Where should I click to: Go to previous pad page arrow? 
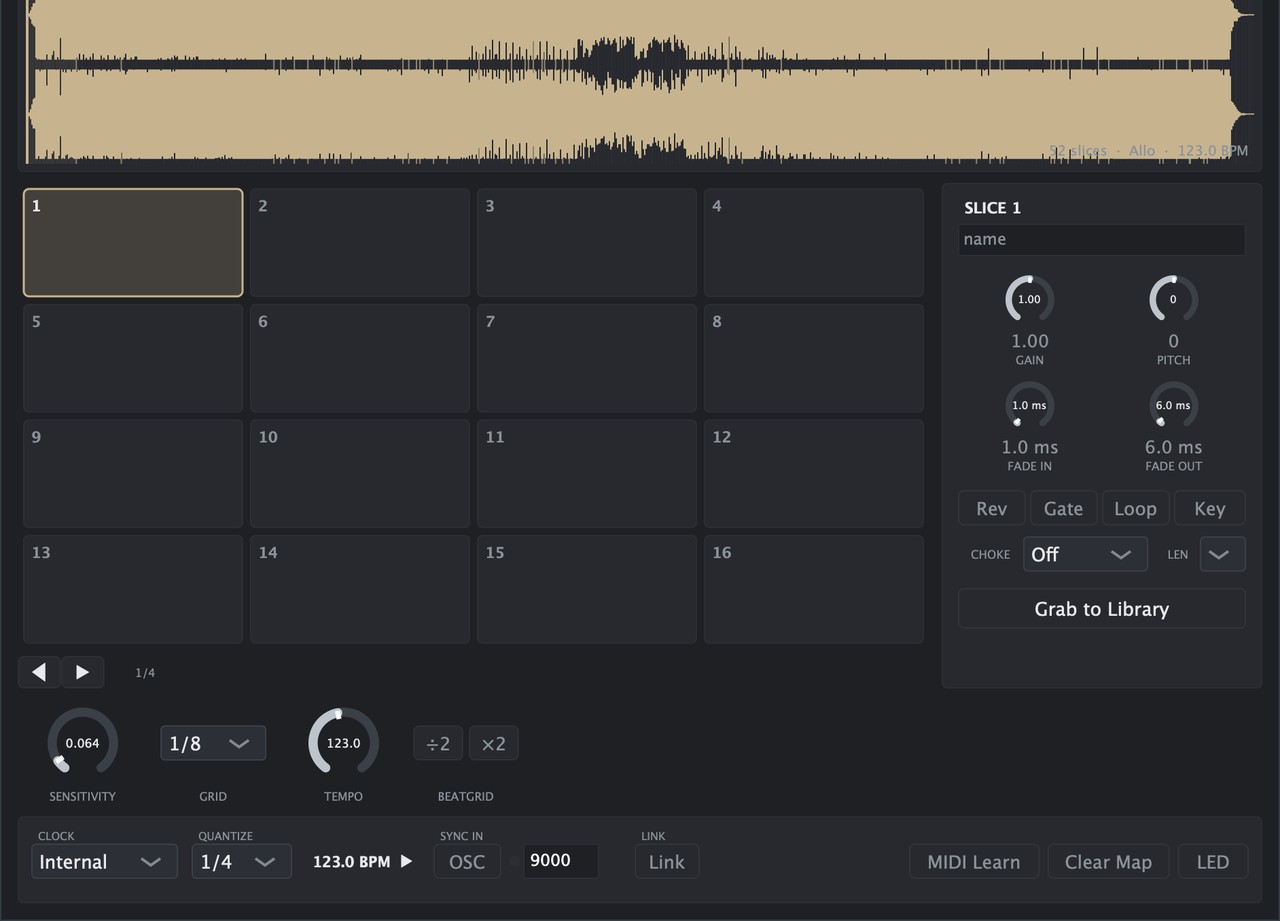pos(39,672)
